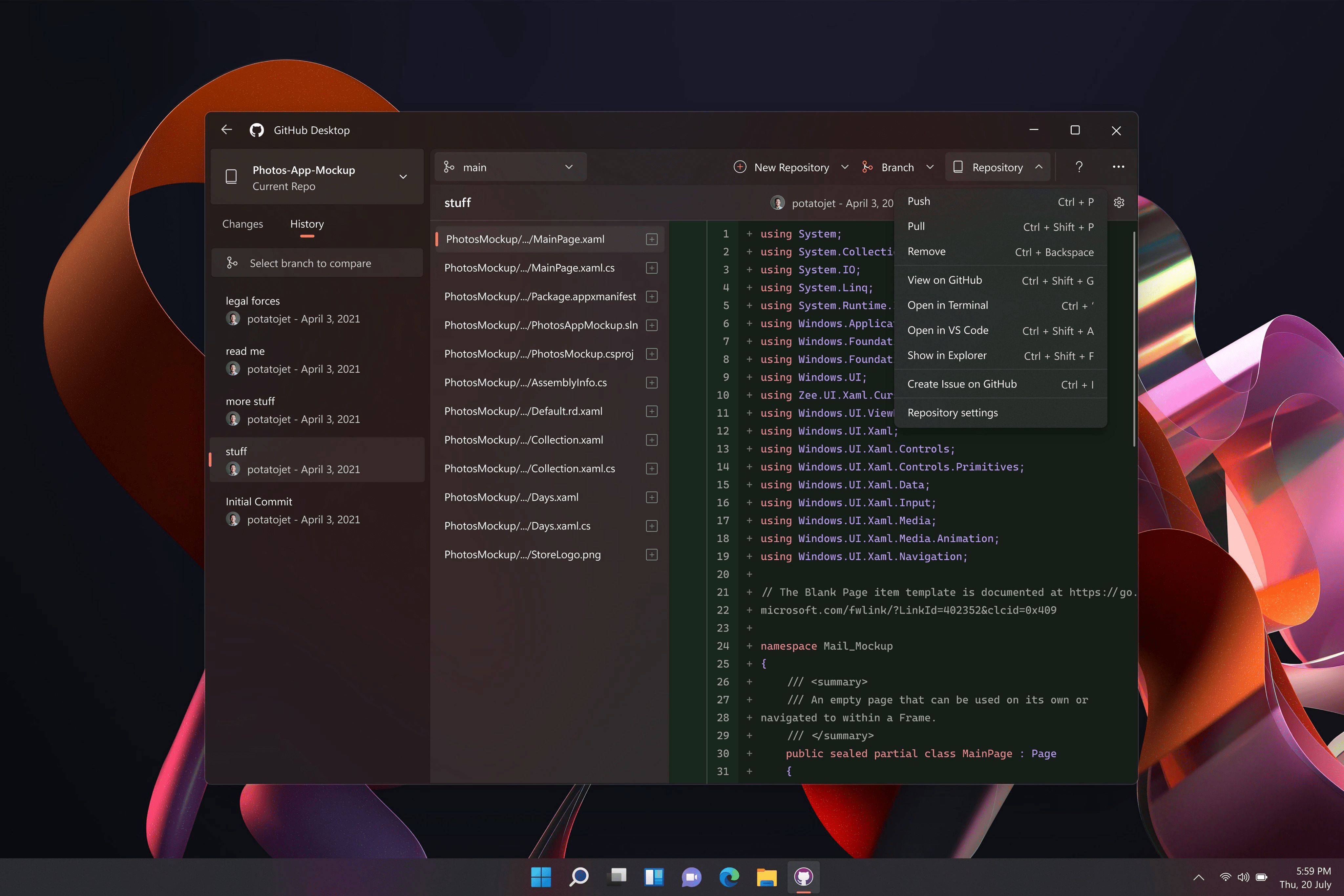1344x896 pixels.
Task: Open the settings gear next to commit details
Action: (1118, 202)
